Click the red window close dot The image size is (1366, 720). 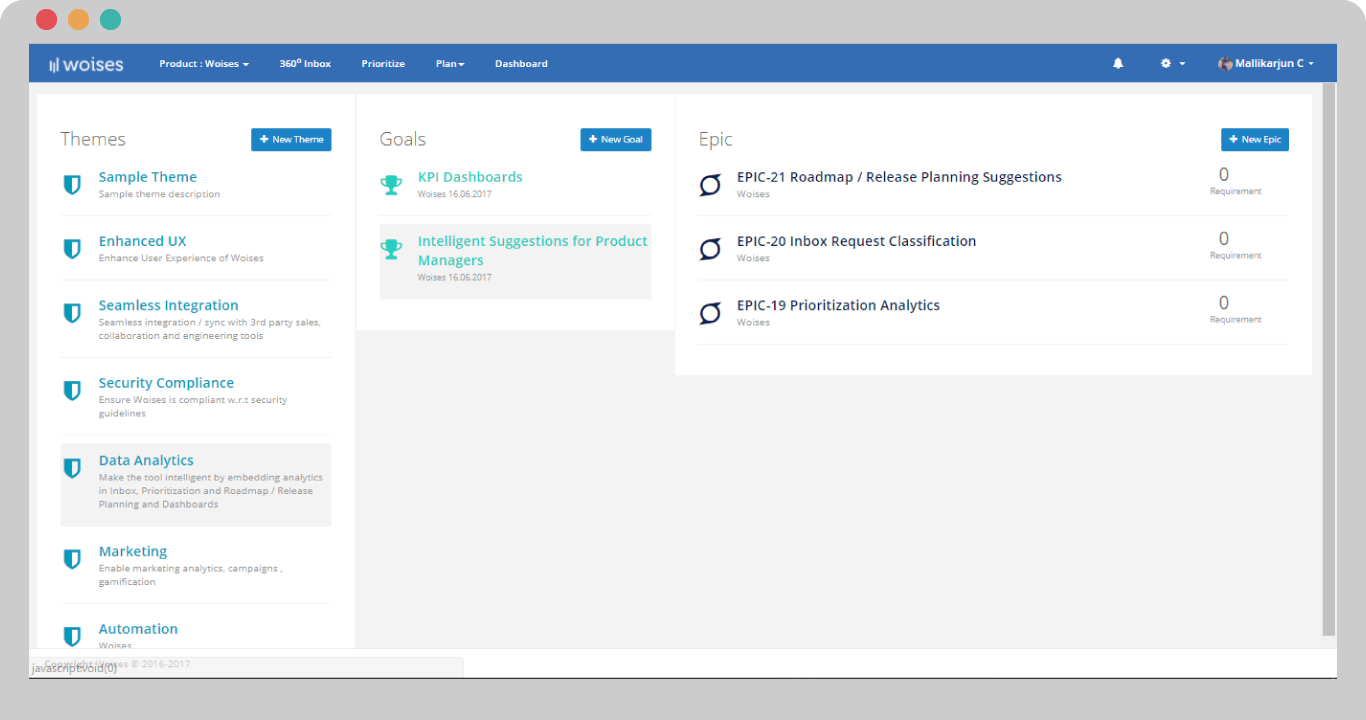click(46, 19)
